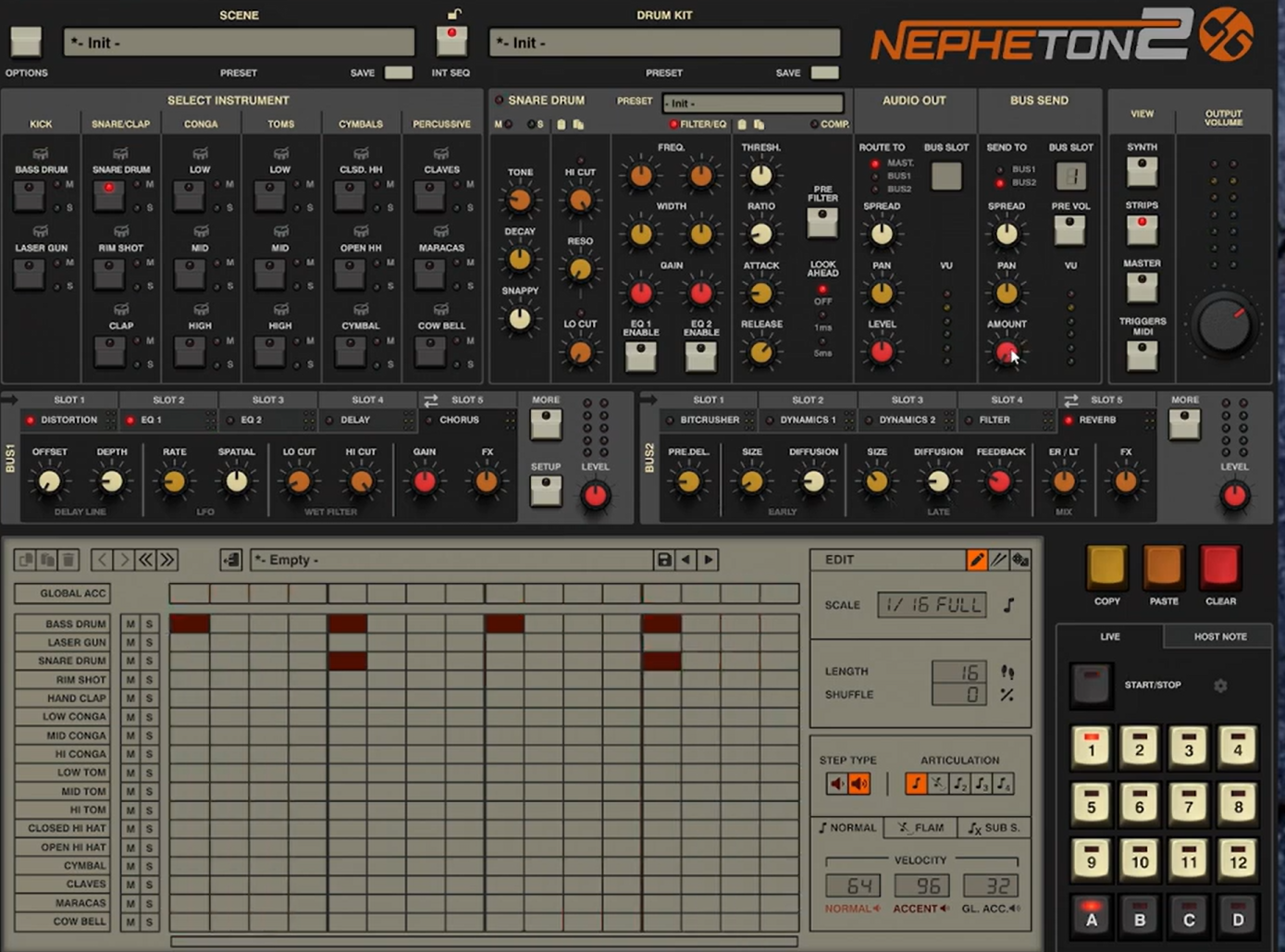Expand BUS2 More button
1285x952 pixels.
(1184, 424)
